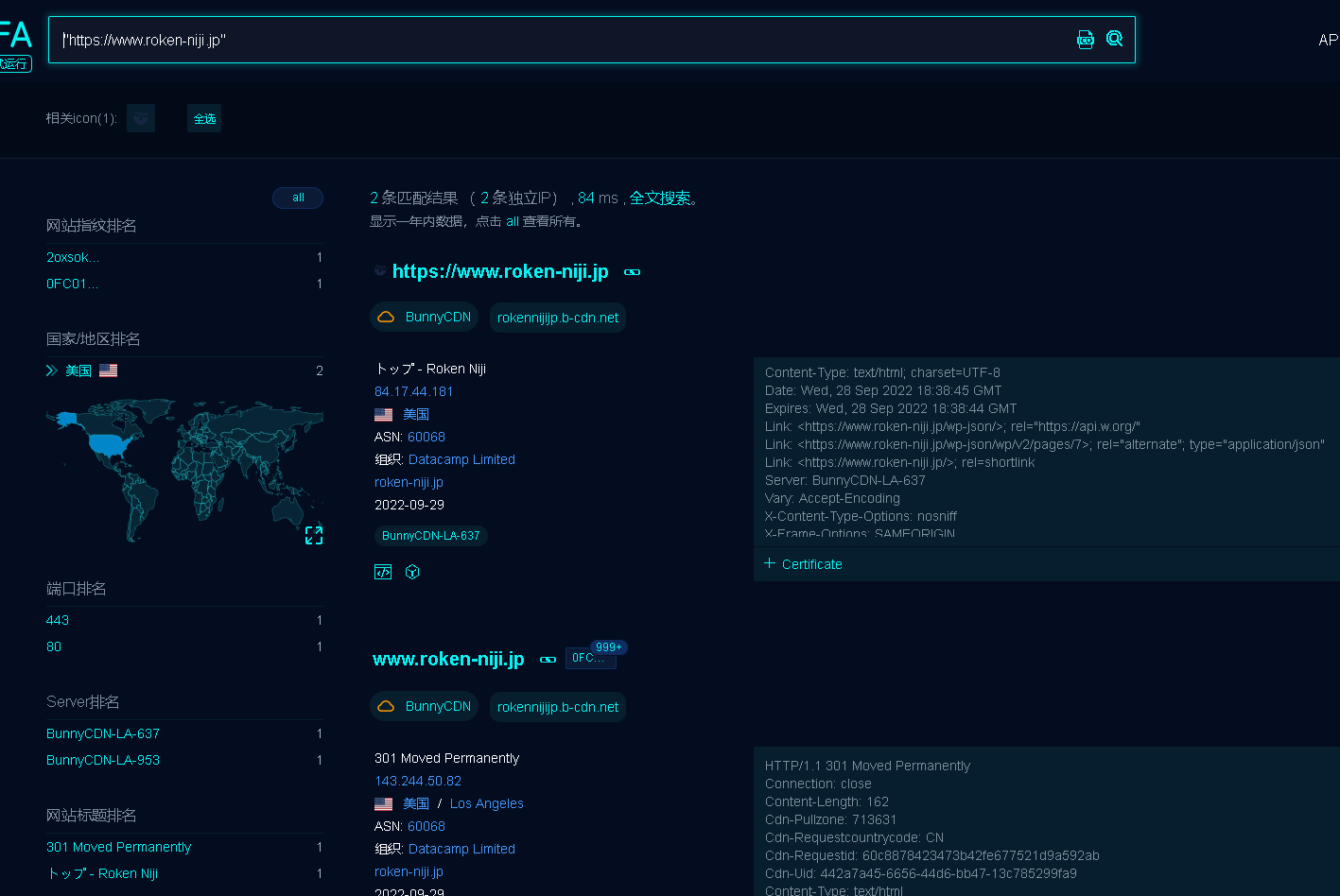Click the 全选 select-all button
The height and width of the screenshot is (896, 1340).
[x=204, y=118]
